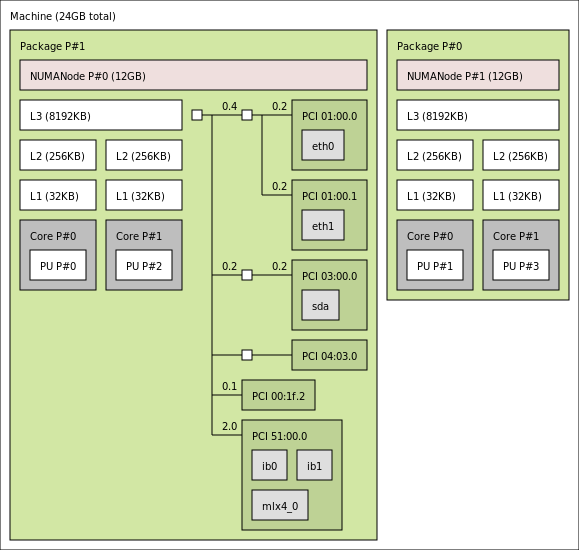
Task: Select the PCI 01:00.1 label
Action: 330,196
